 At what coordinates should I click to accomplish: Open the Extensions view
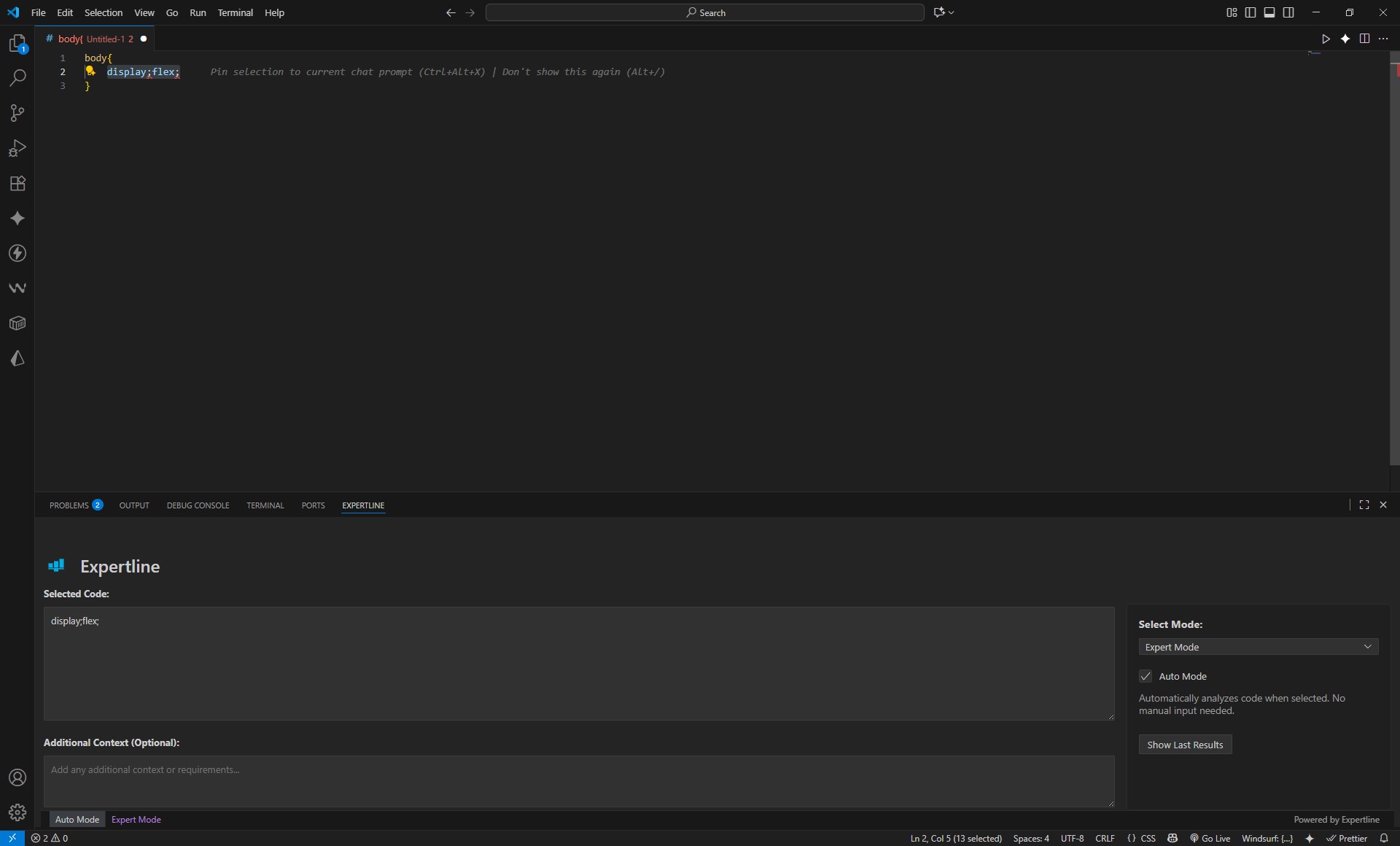pyautogui.click(x=17, y=183)
